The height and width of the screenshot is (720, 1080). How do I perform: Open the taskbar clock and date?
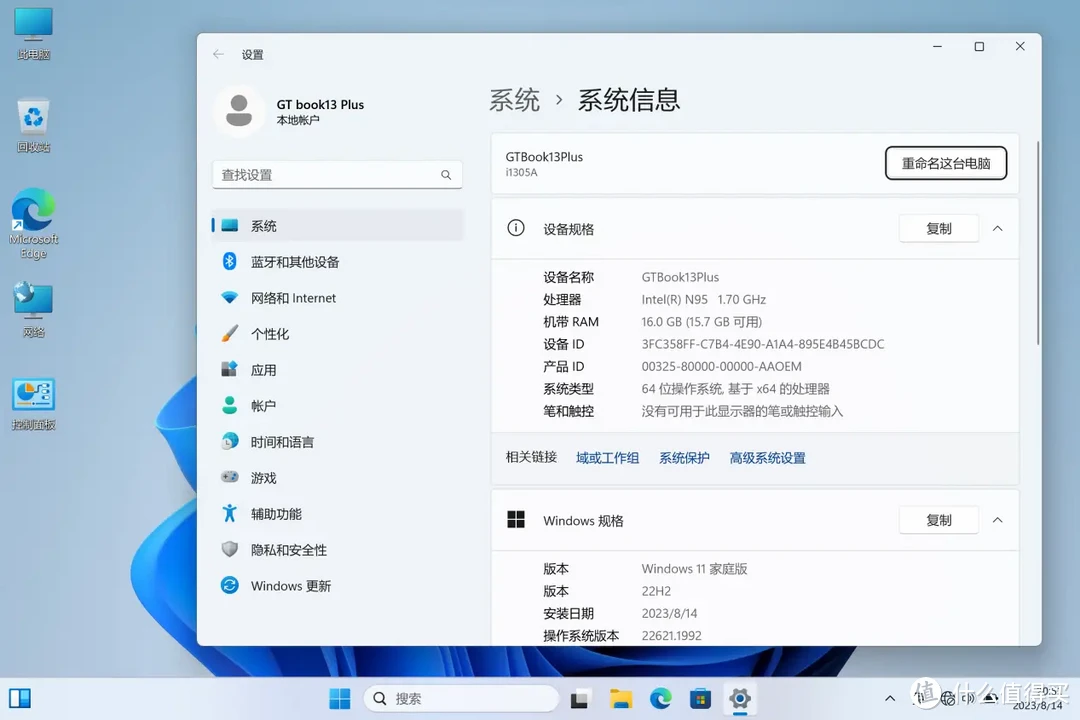pyautogui.click(x=1038, y=699)
